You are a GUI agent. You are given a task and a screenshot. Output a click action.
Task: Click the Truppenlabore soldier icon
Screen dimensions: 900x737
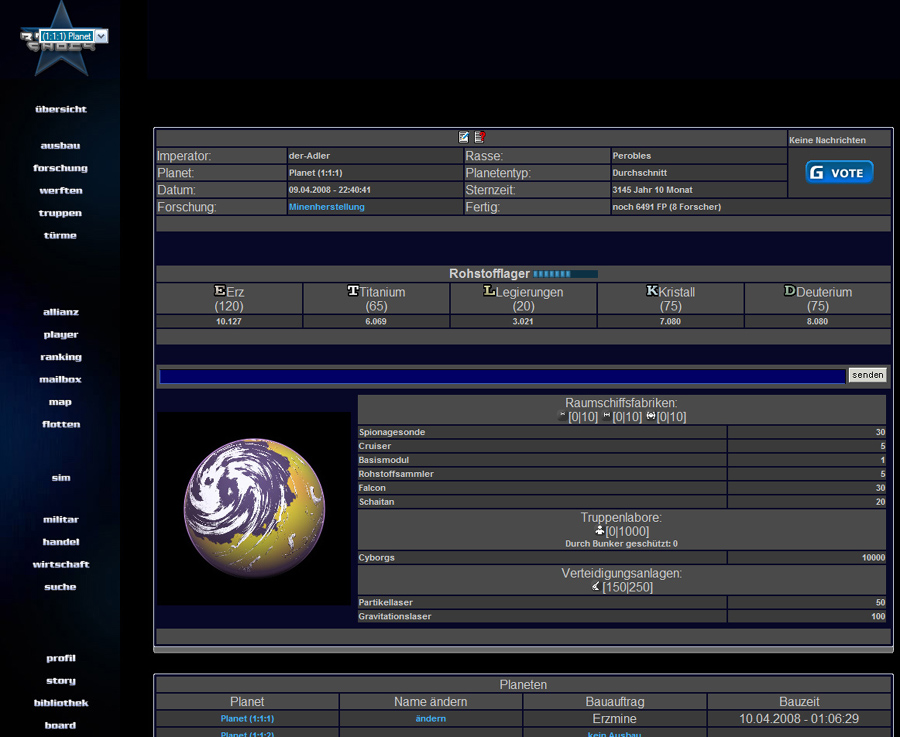click(x=600, y=531)
